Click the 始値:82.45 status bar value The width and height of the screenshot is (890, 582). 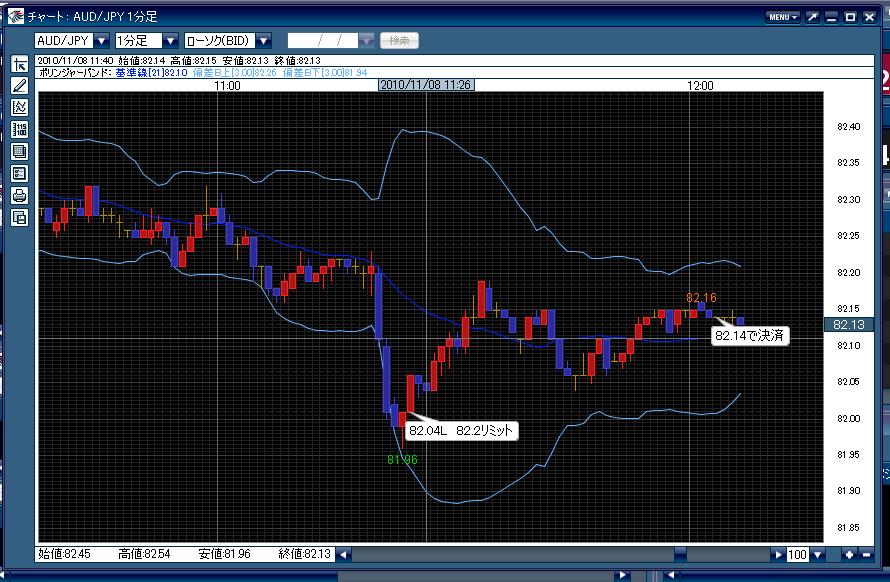pos(64,554)
